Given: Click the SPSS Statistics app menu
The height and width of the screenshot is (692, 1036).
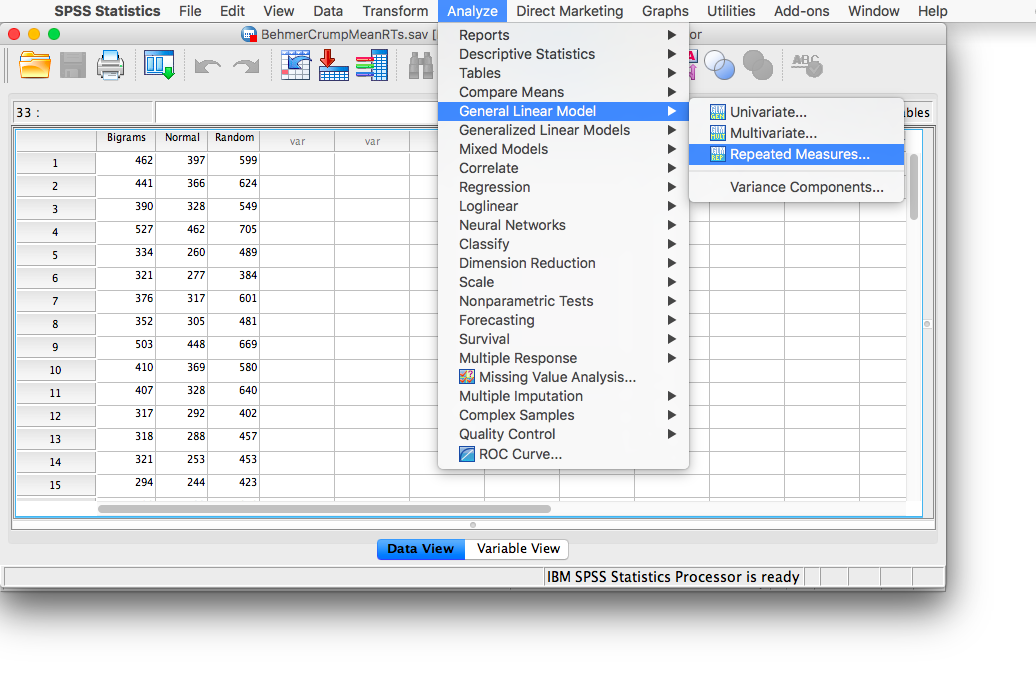Looking at the screenshot, I should coord(107,11).
